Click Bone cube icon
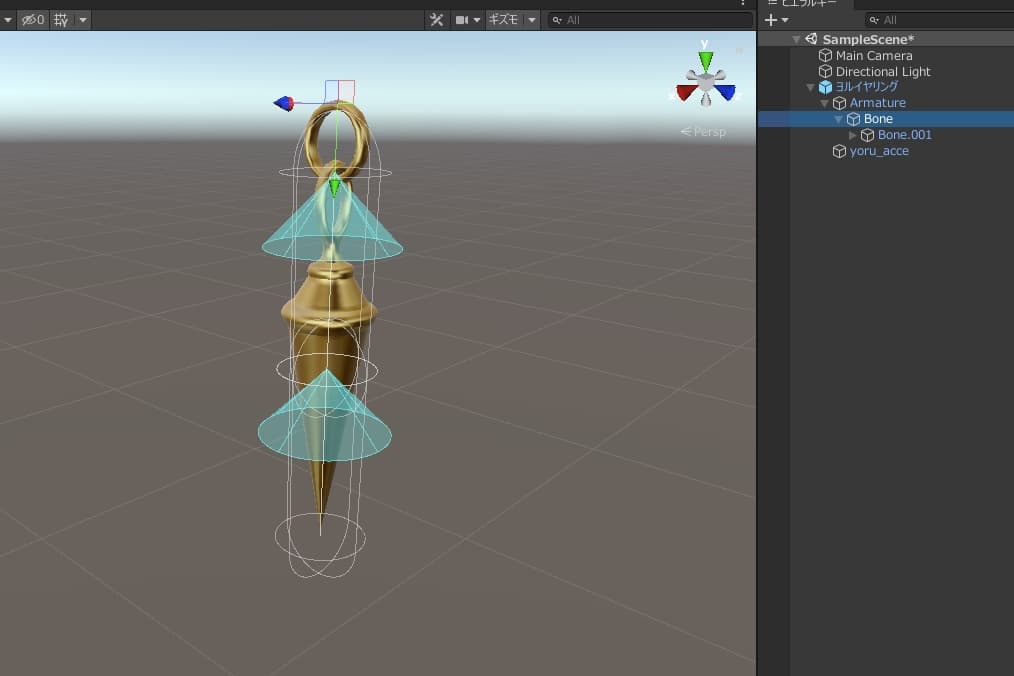This screenshot has height=676, width=1014. (854, 119)
